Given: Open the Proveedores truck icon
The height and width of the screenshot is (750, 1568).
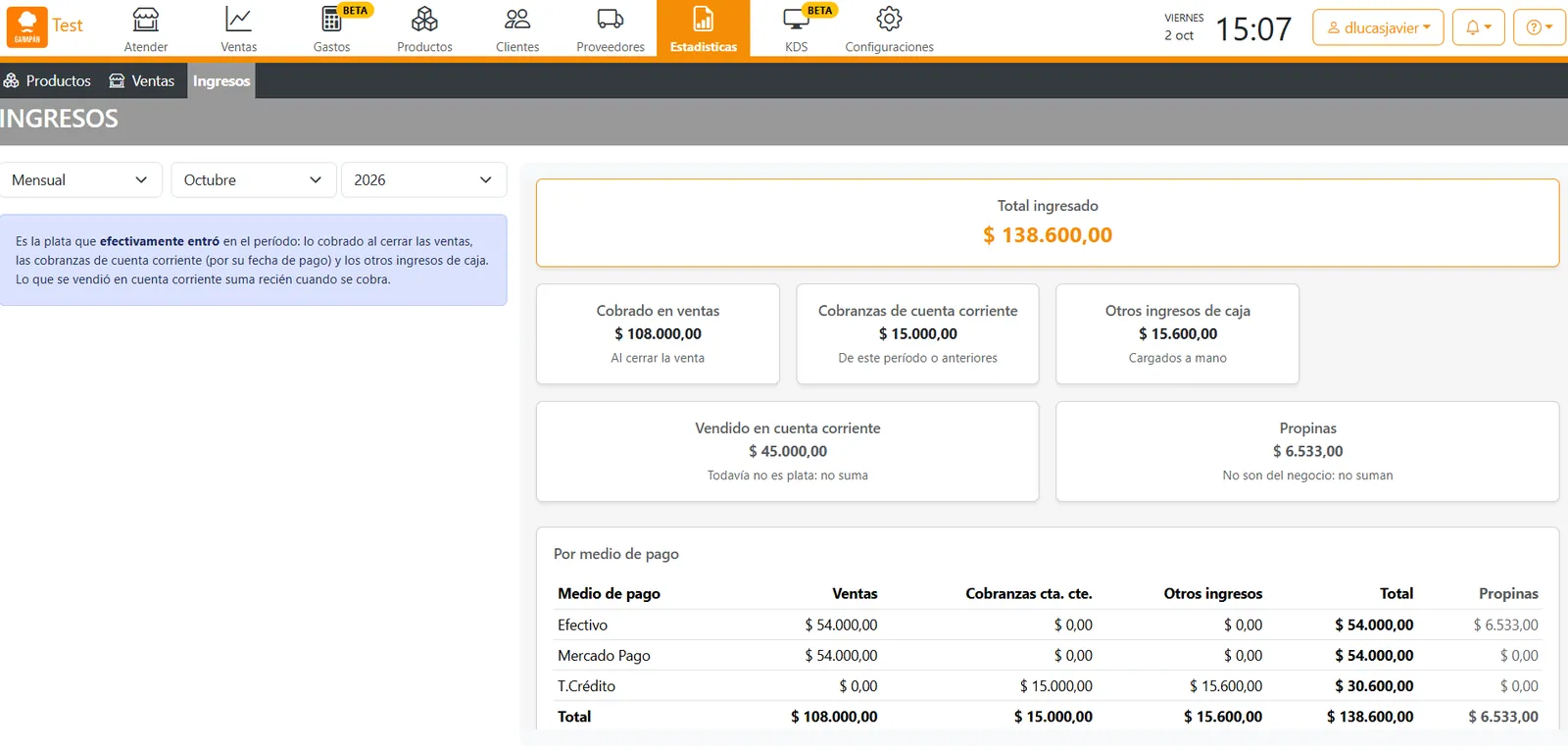Looking at the screenshot, I should (x=611, y=19).
